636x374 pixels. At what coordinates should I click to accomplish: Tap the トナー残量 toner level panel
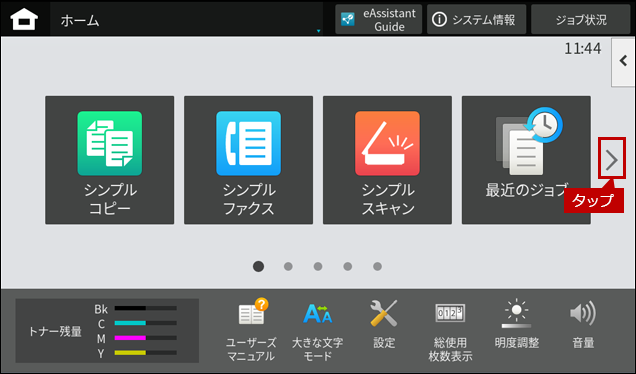(x=107, y=331)
